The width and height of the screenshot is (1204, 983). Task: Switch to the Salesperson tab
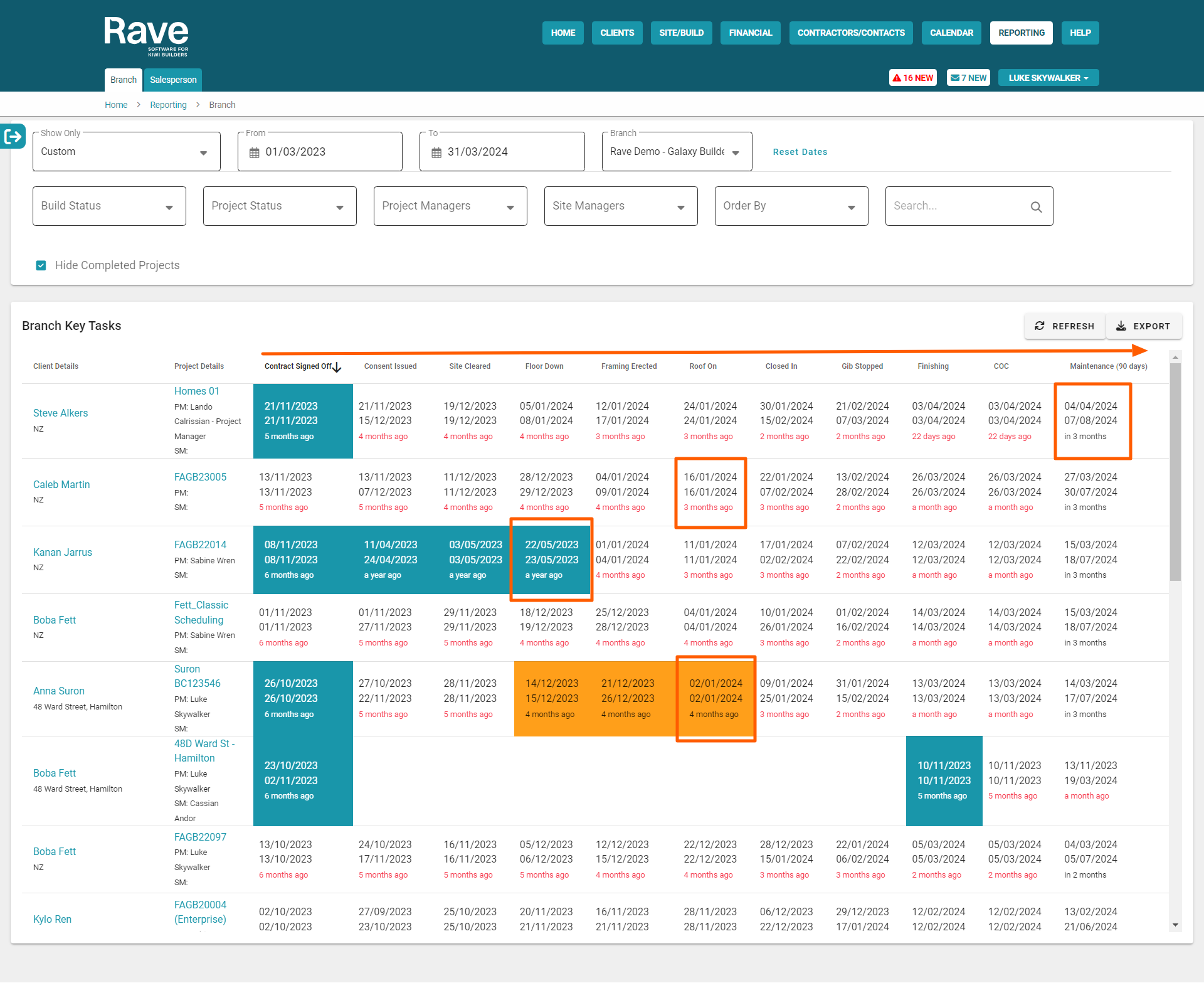point(173,80)
